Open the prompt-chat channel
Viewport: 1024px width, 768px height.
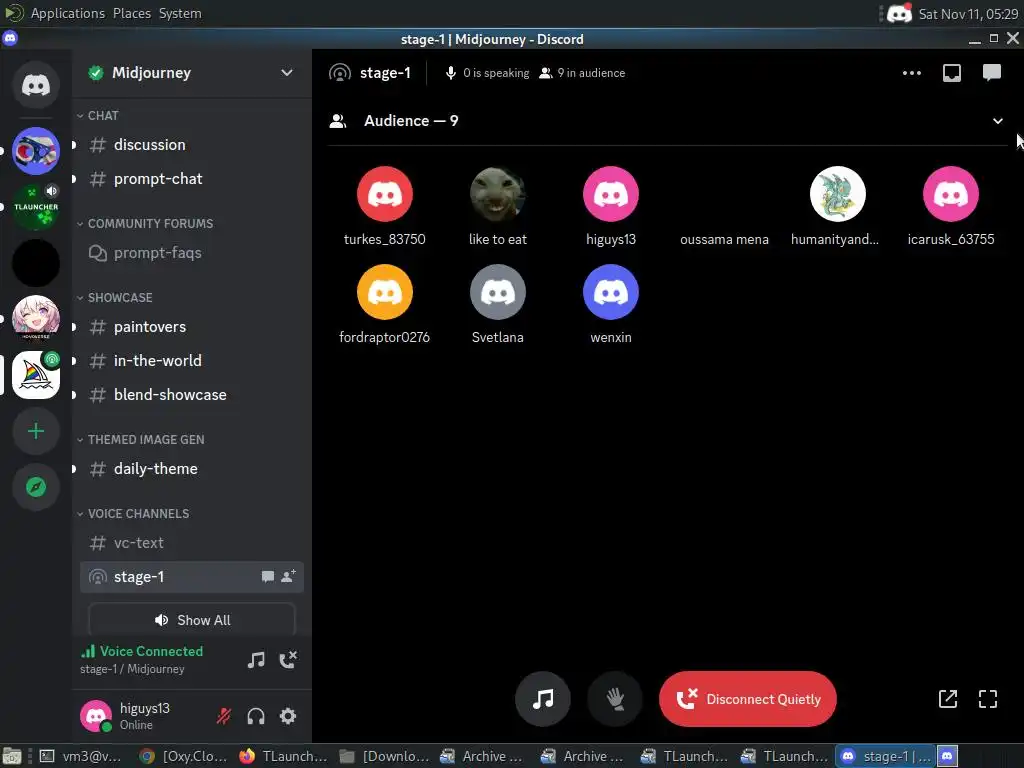(x=192, y=178)
